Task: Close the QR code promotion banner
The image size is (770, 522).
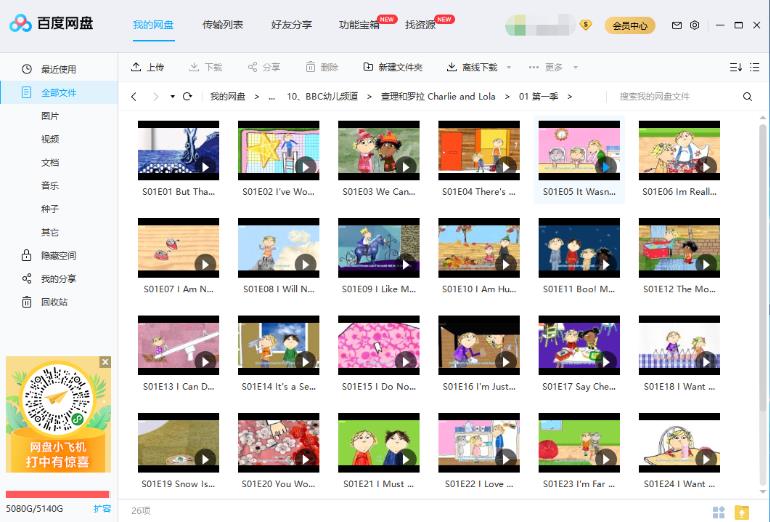Action: 105,362
